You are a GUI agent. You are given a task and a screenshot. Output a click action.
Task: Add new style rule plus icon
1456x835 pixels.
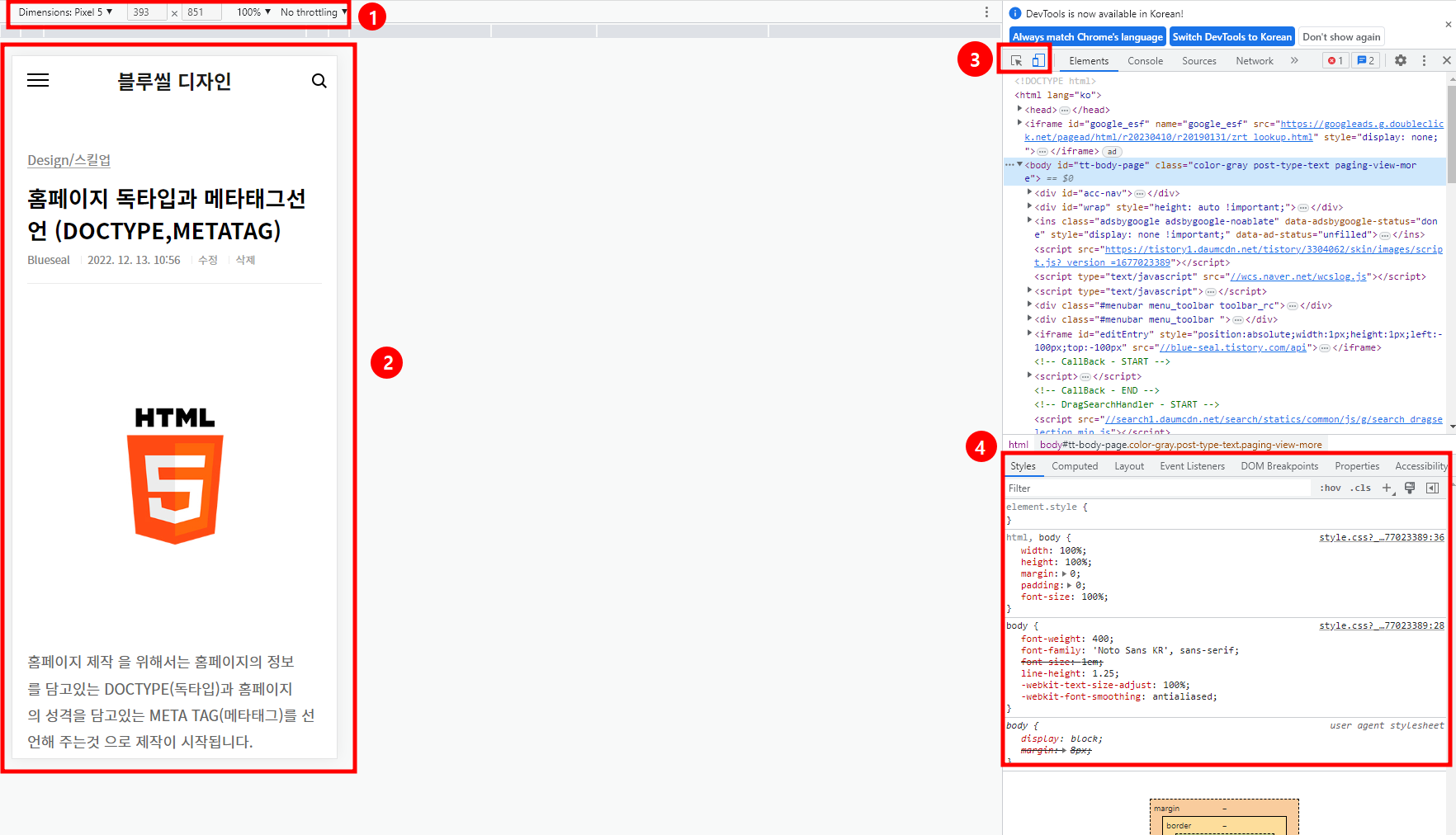point(1387,488)
